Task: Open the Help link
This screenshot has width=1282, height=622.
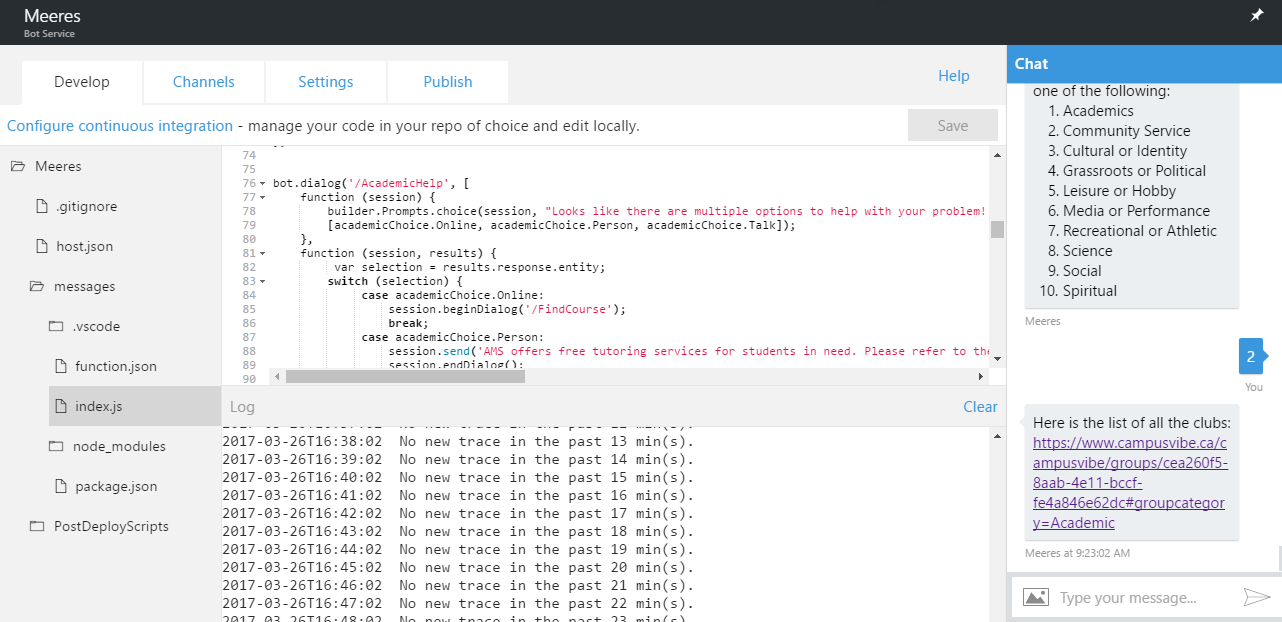Action: [954, 76]
